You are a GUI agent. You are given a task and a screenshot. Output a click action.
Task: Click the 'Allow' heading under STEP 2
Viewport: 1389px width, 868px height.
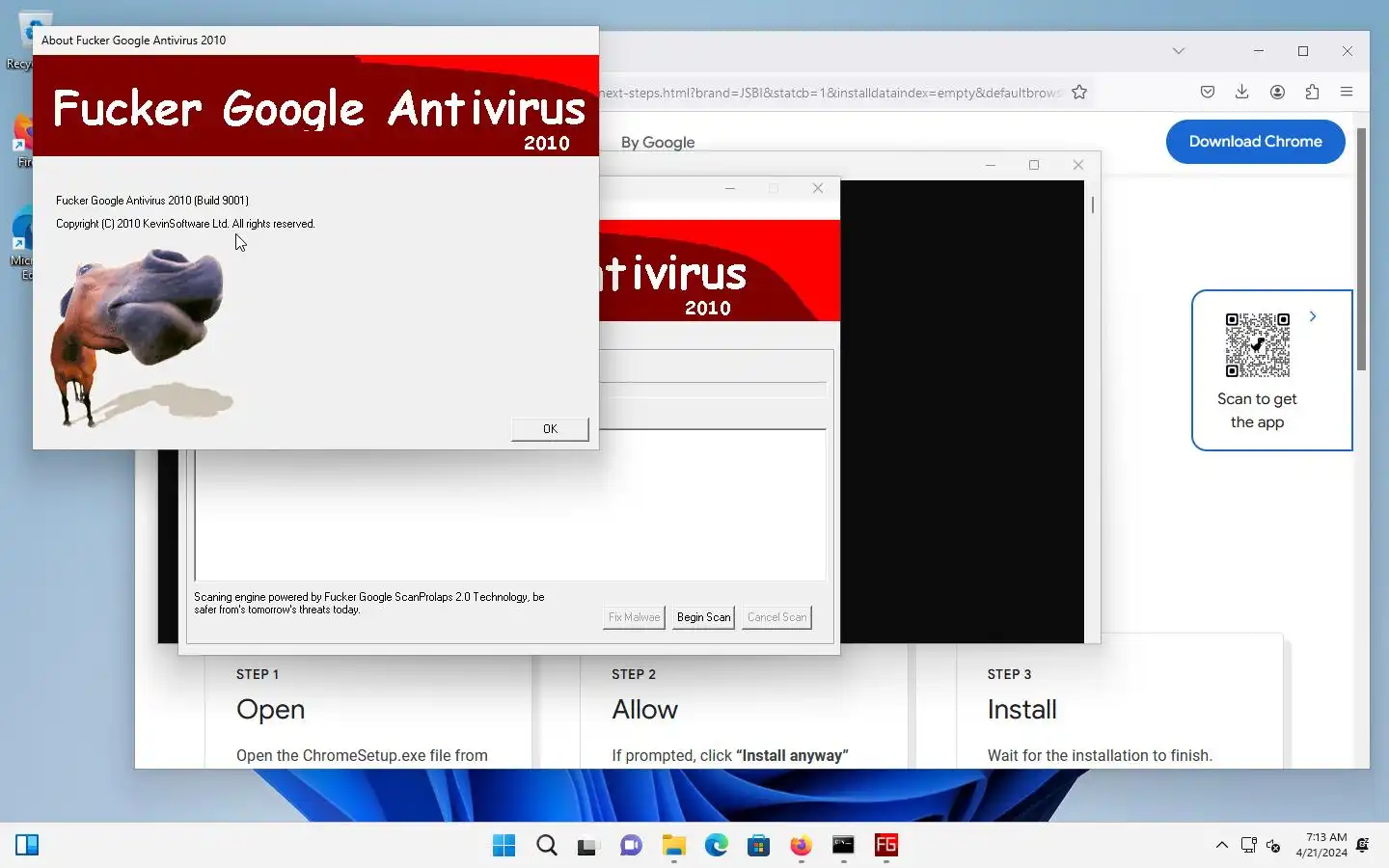(x=644, y=710)
